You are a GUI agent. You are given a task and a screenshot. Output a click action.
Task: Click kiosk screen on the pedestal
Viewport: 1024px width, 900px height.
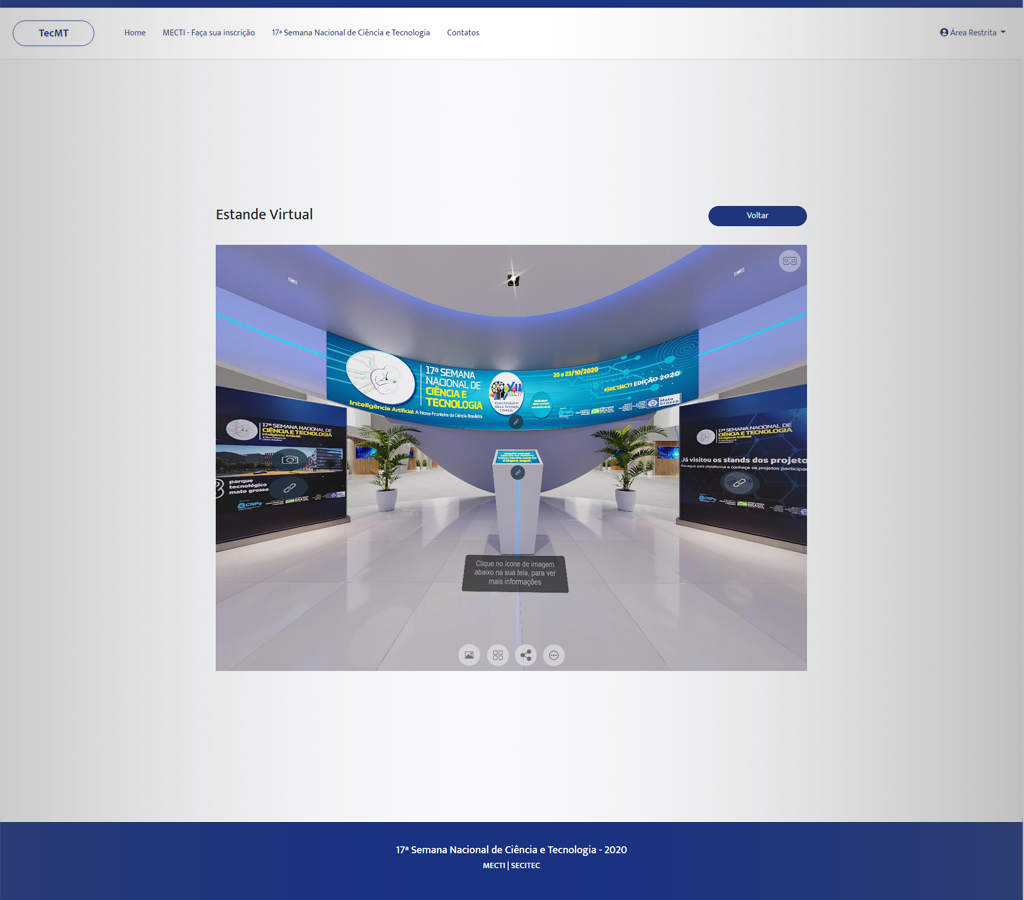[518, 456]
